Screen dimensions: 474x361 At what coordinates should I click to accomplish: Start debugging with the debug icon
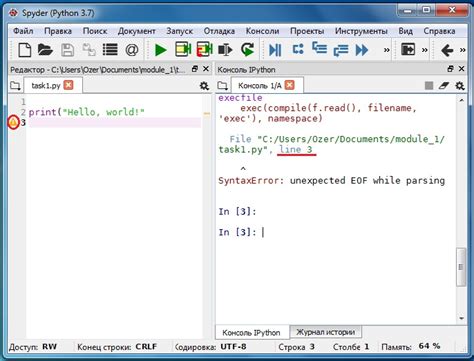click(x=275, y=50)
